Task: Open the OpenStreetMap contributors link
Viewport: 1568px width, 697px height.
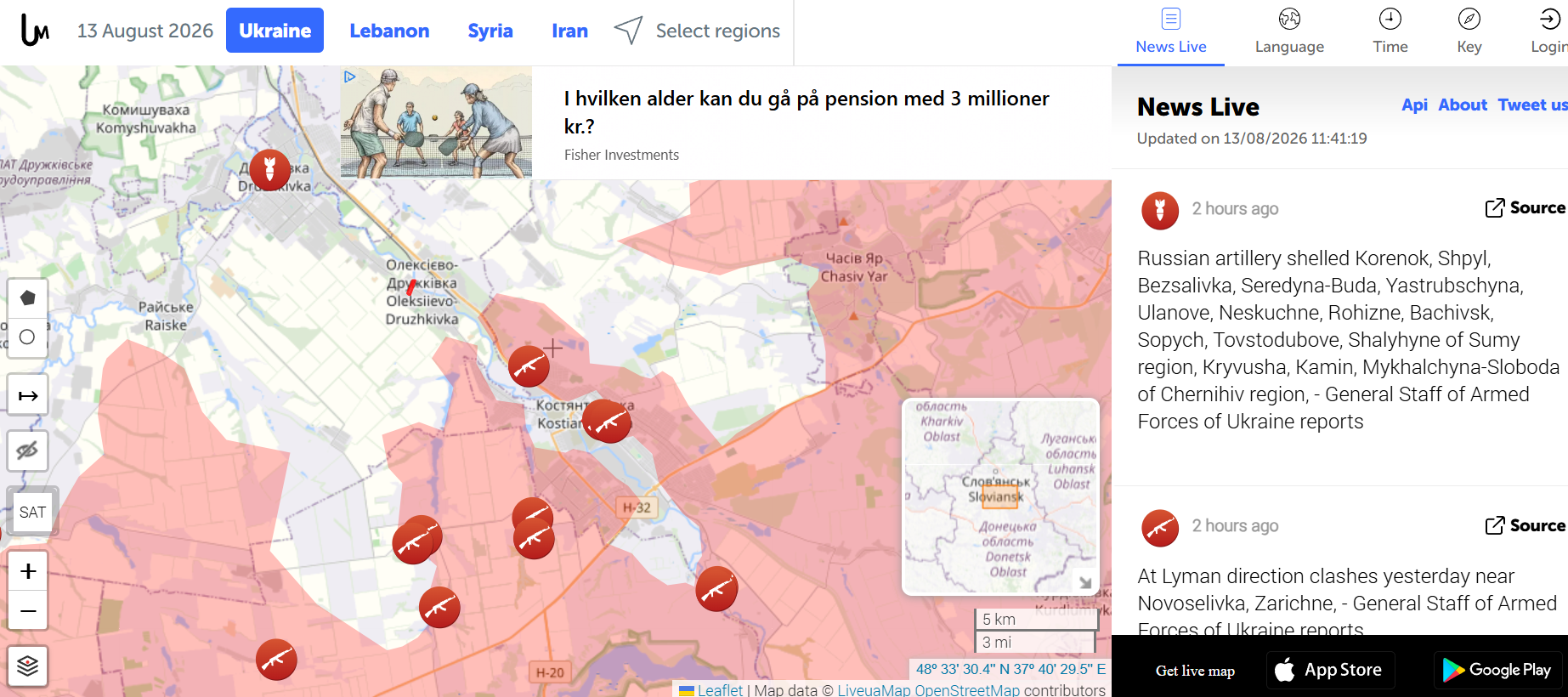Action: click(x=967, y=690)
